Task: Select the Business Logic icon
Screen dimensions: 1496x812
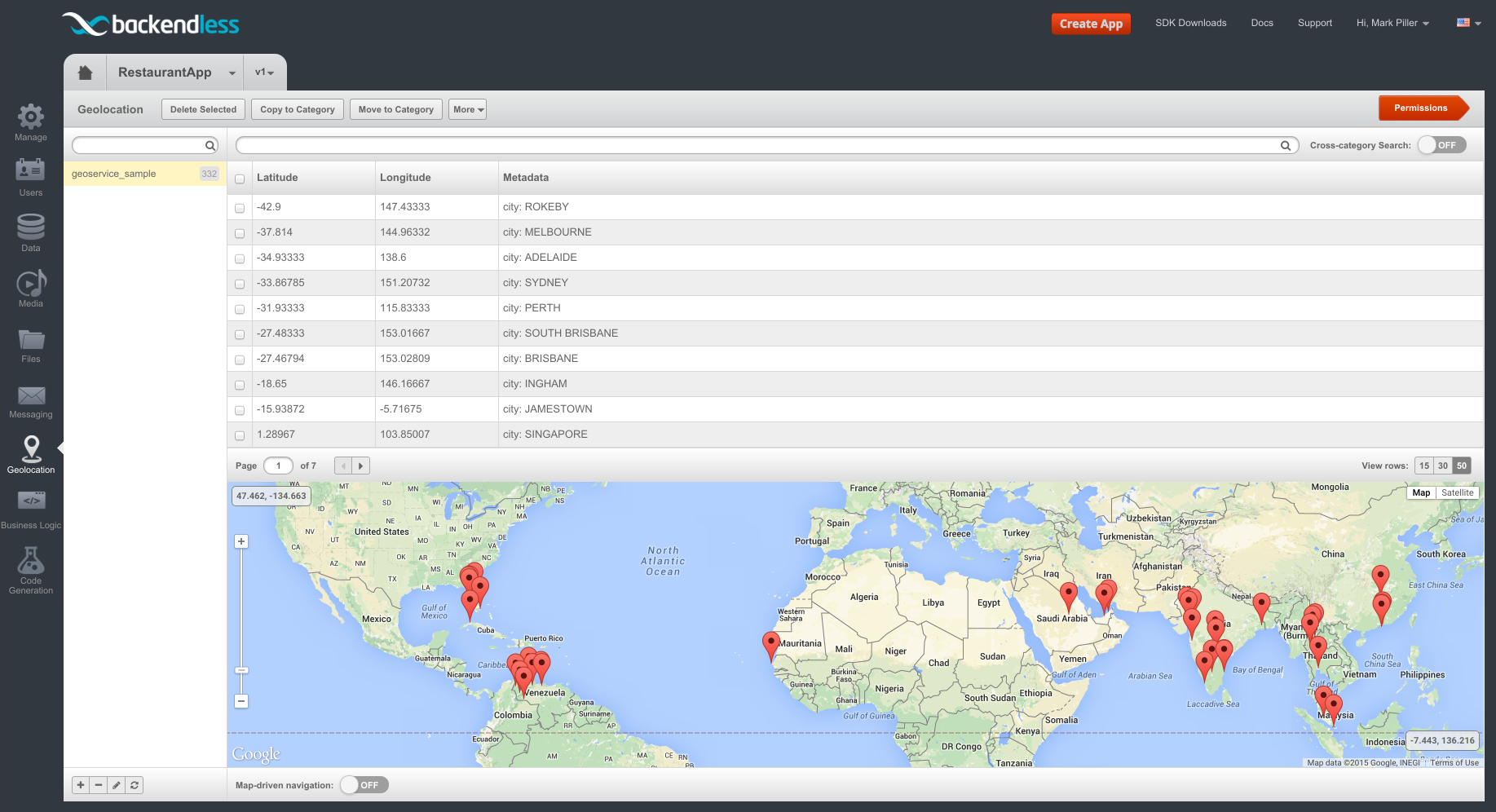Action: 31,500
